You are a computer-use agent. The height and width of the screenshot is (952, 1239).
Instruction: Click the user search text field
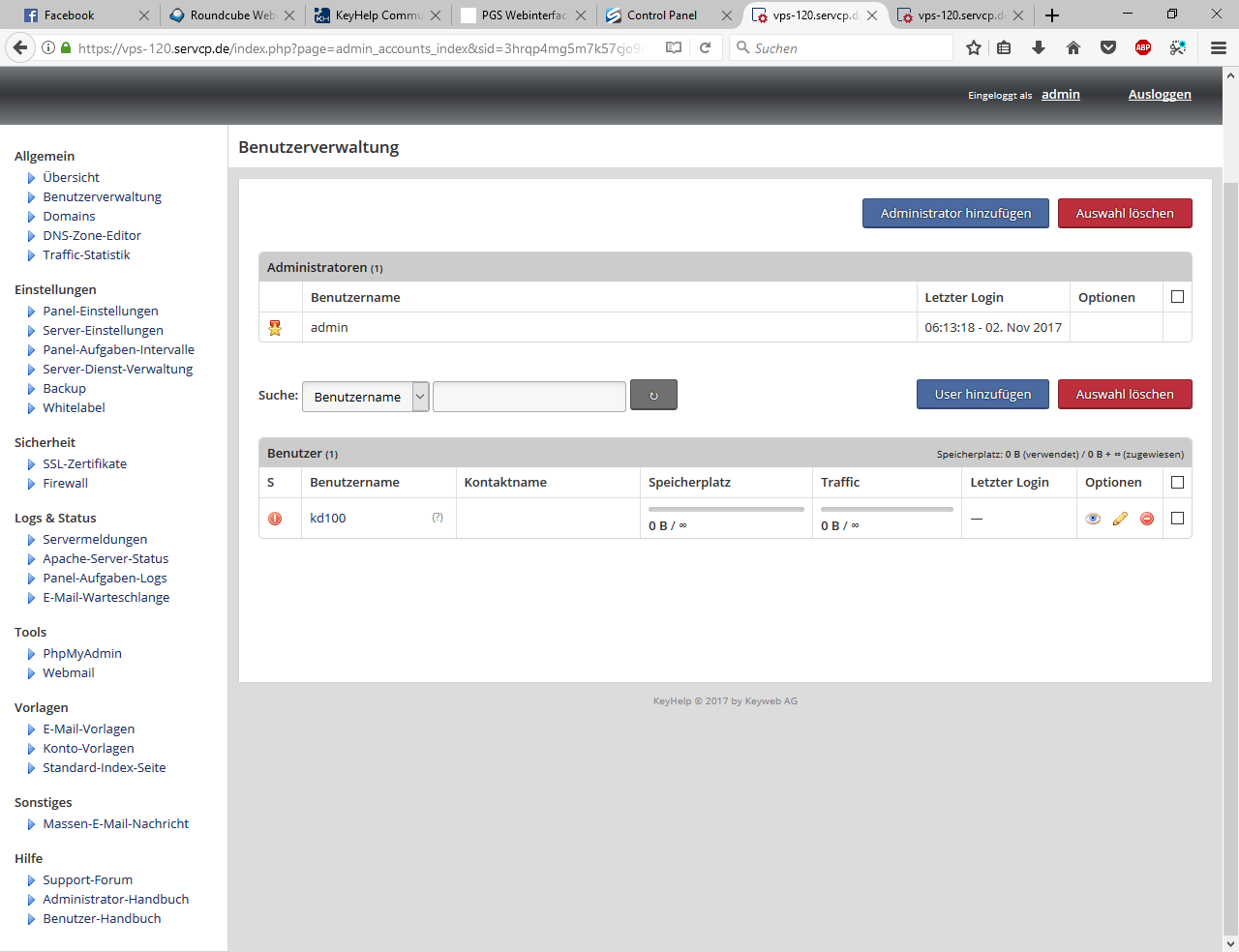click(x=529, y=397)
